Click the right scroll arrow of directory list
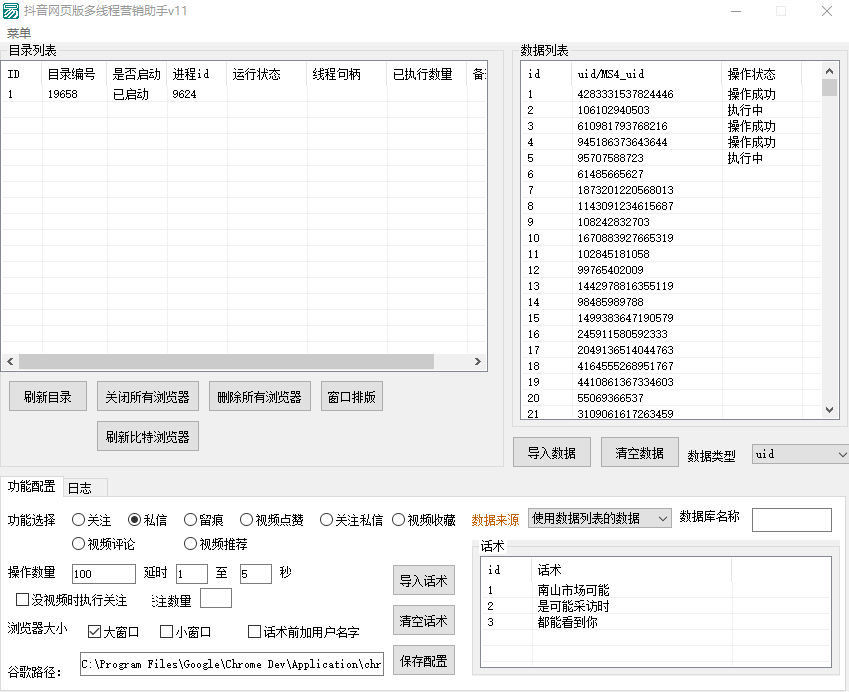 (480, 362)
